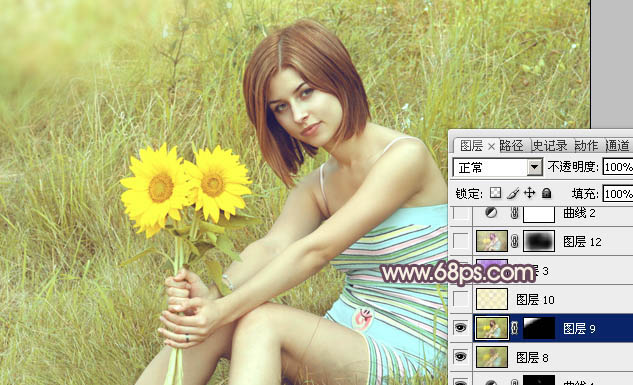Click the 填充 value field

(618, 194)
